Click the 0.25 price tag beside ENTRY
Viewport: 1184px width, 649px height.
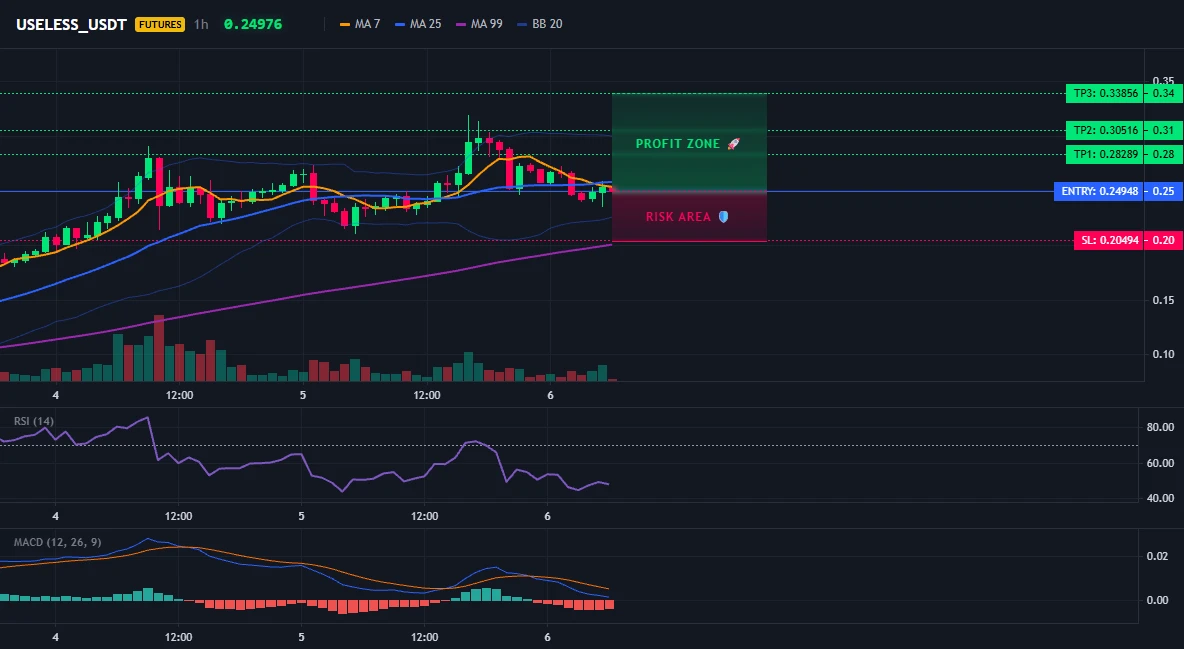pyautogui.click(x=1164, y=191)
